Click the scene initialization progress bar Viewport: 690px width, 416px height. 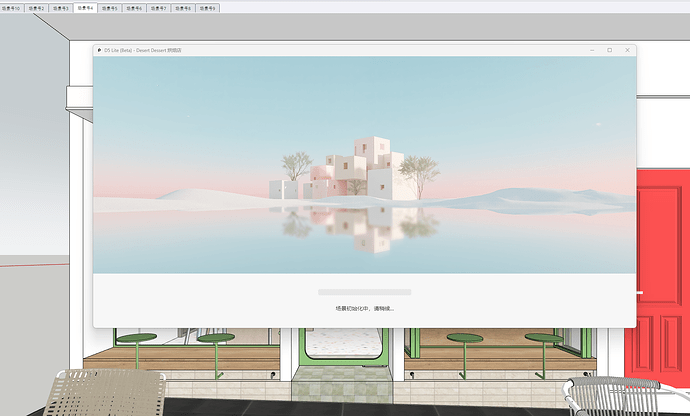[x=364, y=292]
